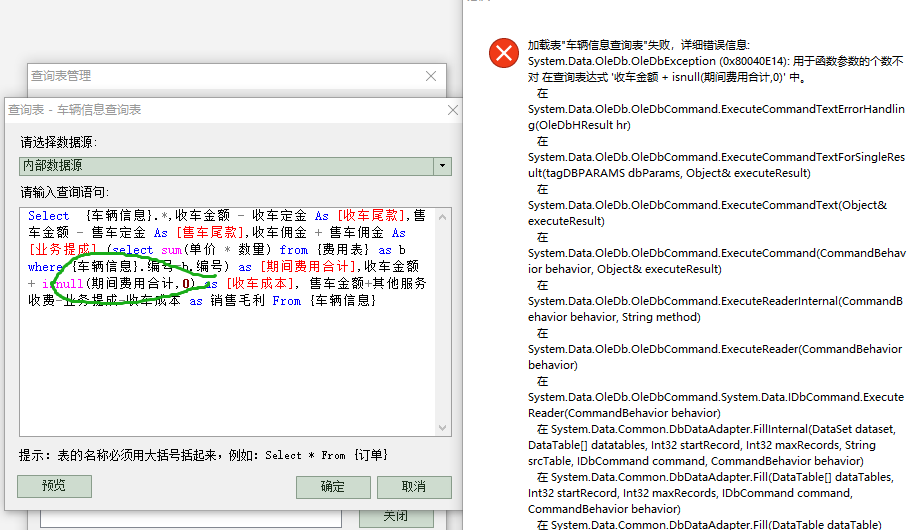Click the 请输入查询语句 label
The width and height of the screenshot is (914, 530).
click(x=65, y=192)
